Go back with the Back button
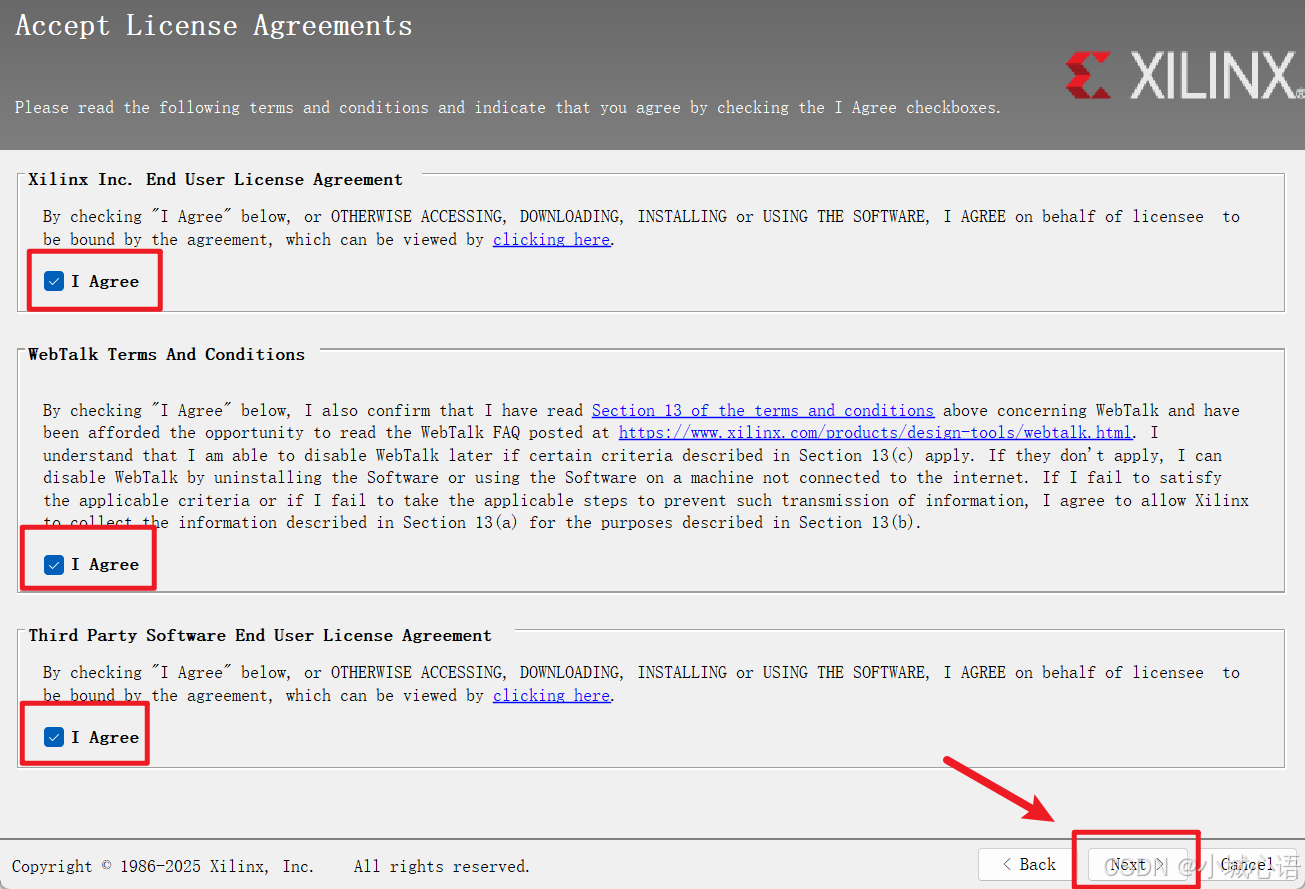 [x=1027, y=864]
